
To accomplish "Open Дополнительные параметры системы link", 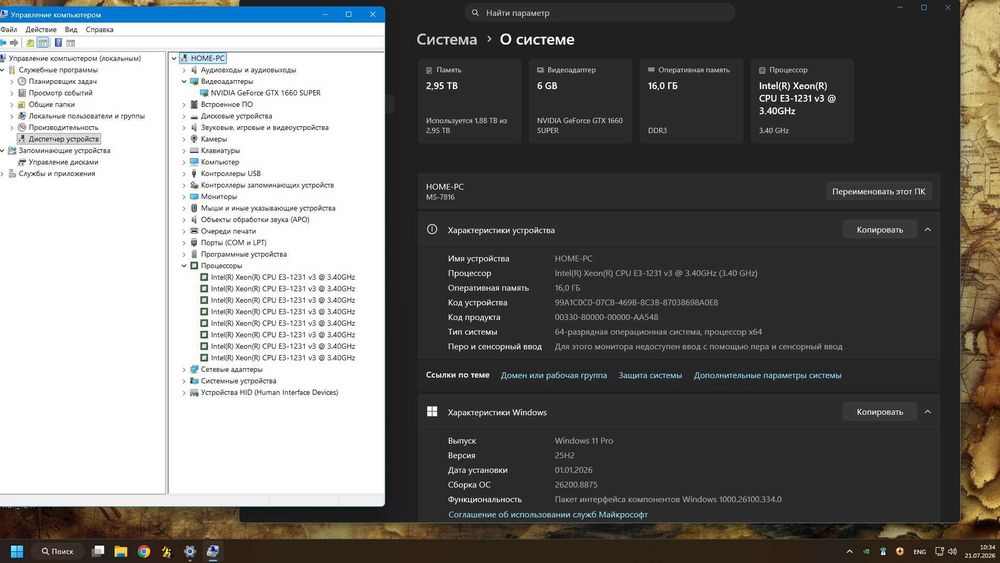I will coord(767,376).
